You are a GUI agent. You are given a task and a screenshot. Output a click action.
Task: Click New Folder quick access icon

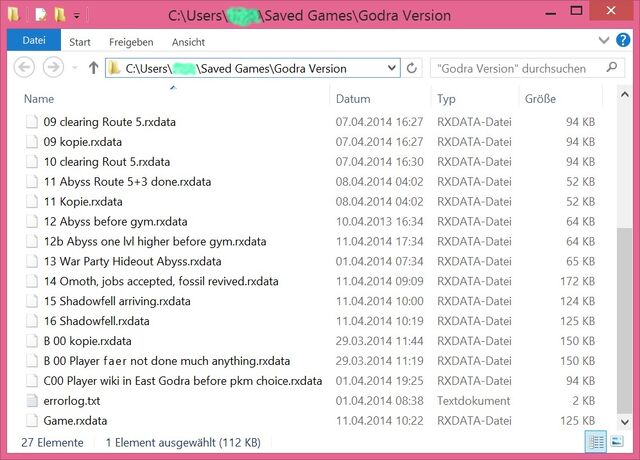(x=60, y=15)
